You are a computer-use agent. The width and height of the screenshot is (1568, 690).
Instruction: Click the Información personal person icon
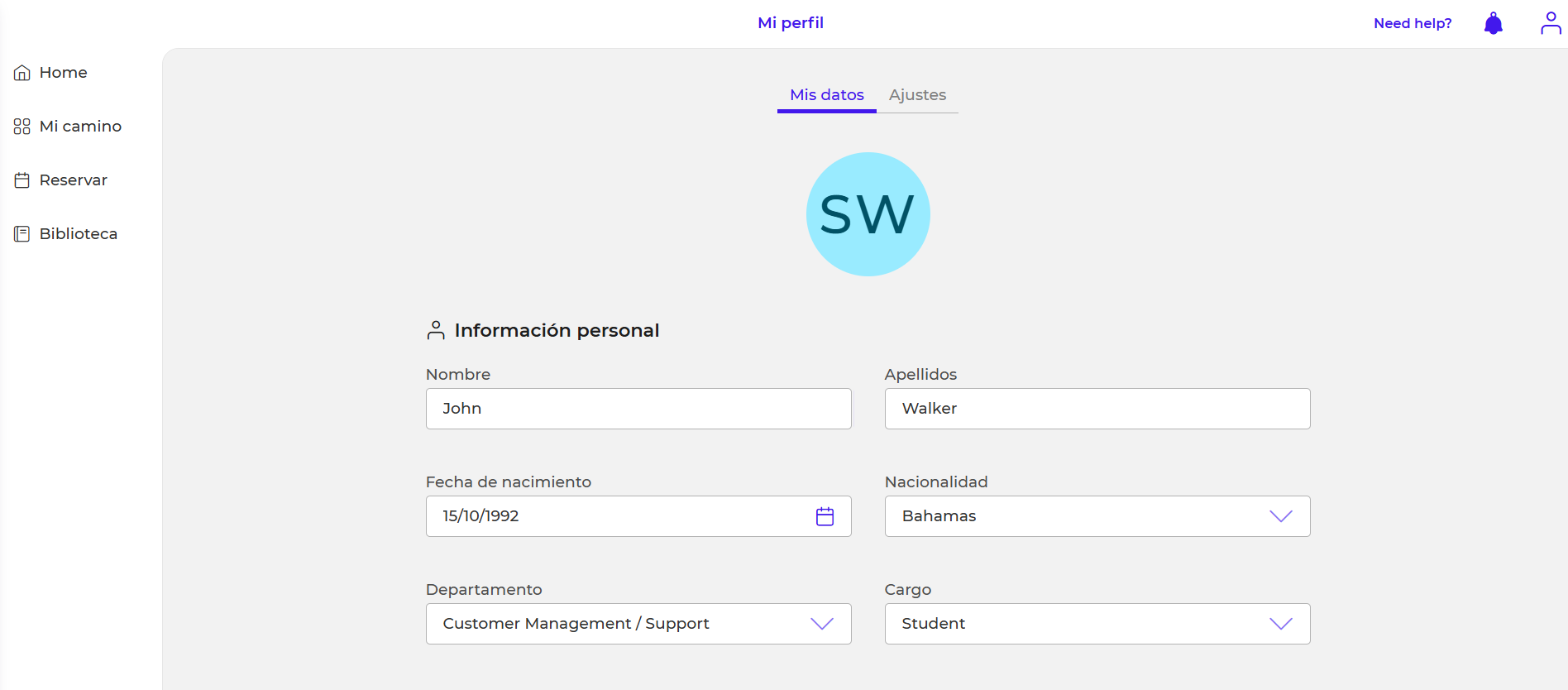click(436, 330)
